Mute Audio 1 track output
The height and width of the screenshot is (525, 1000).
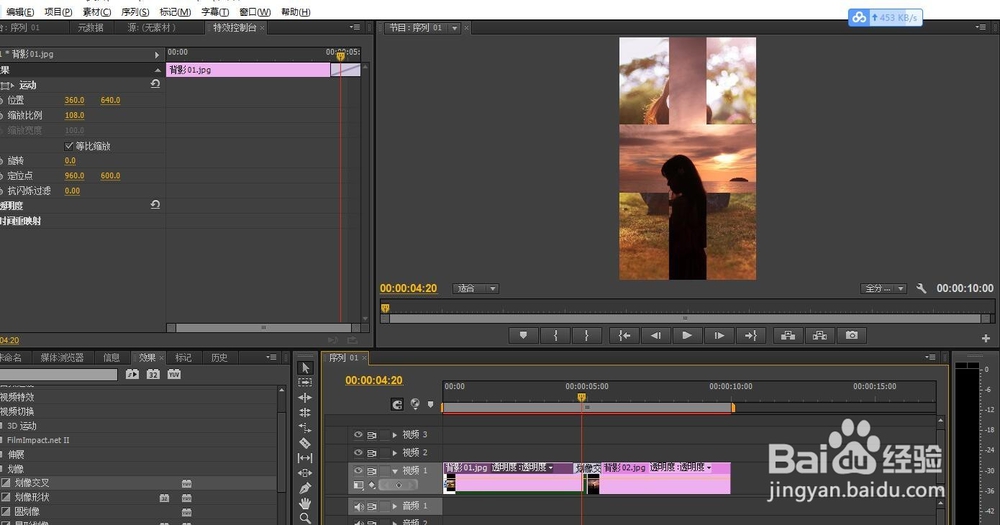358,507
